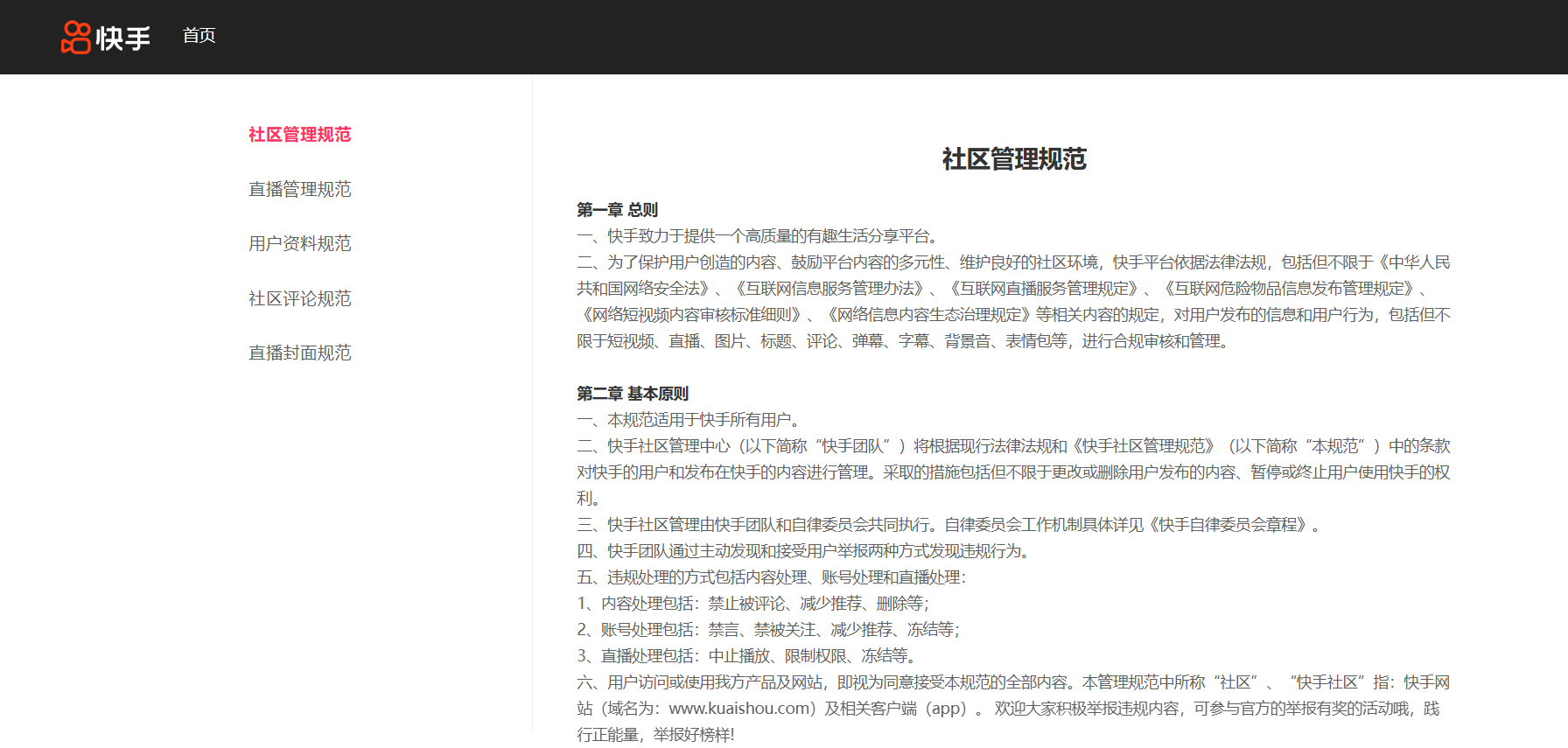Click the line starting 2、账号处理包括
Viewport: 1568px width, 748px height.
(768, 630)
